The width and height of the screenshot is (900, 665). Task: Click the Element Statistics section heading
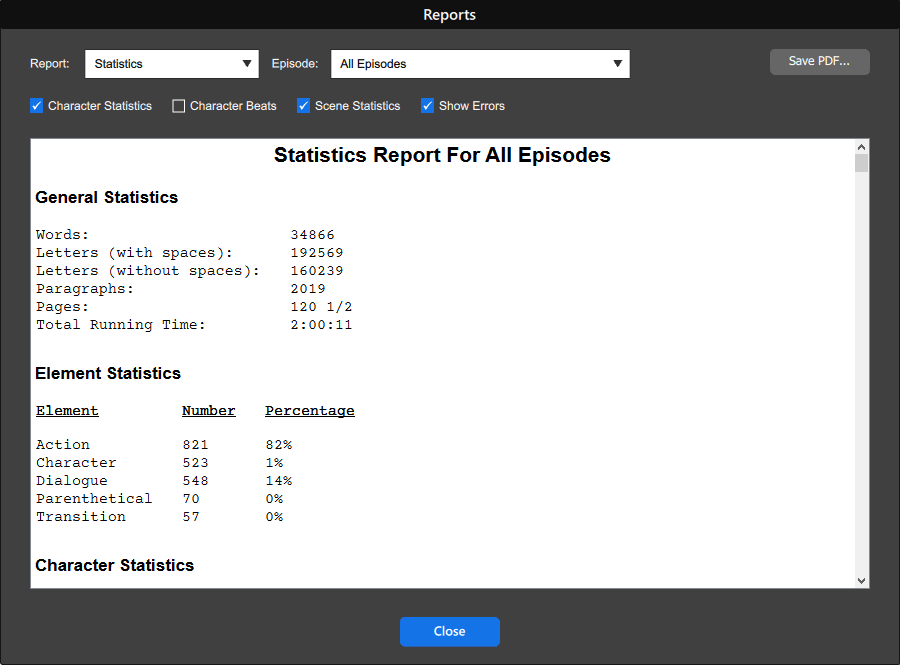tap(107, 373)
